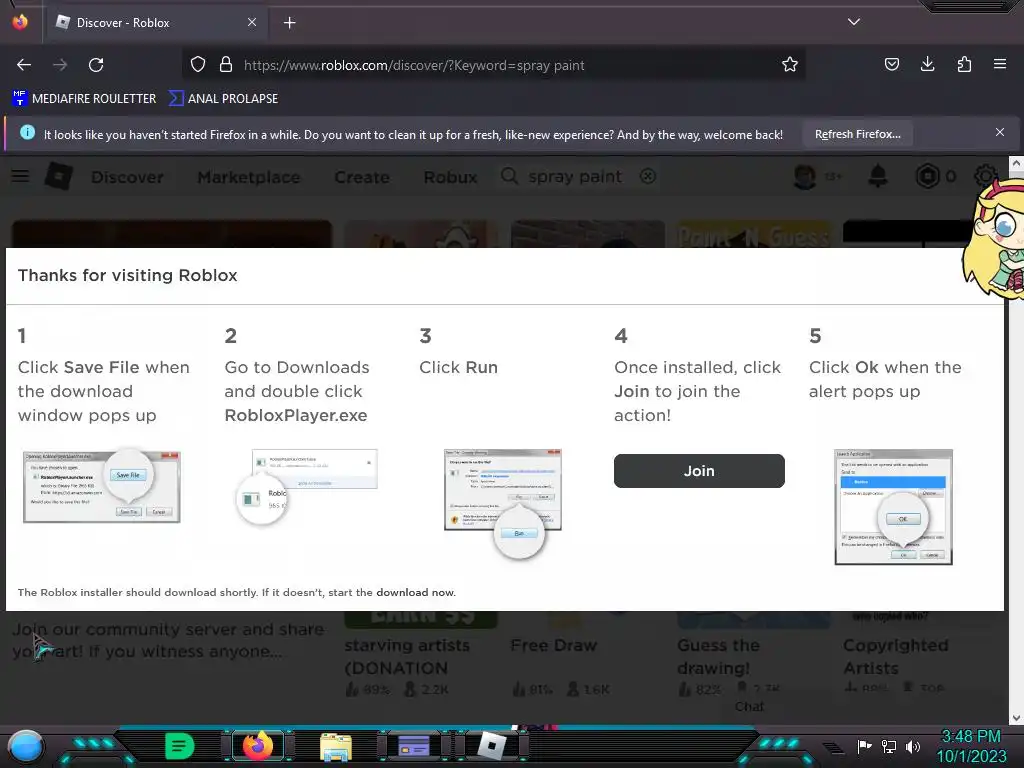
Task: Open the green notes app in taskbar
Action: click(179, 746)
